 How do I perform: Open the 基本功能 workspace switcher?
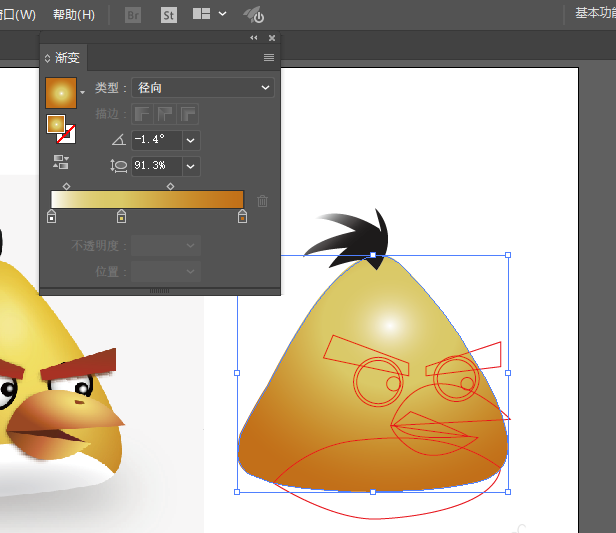pyautogui.click(x=595, y=13)
